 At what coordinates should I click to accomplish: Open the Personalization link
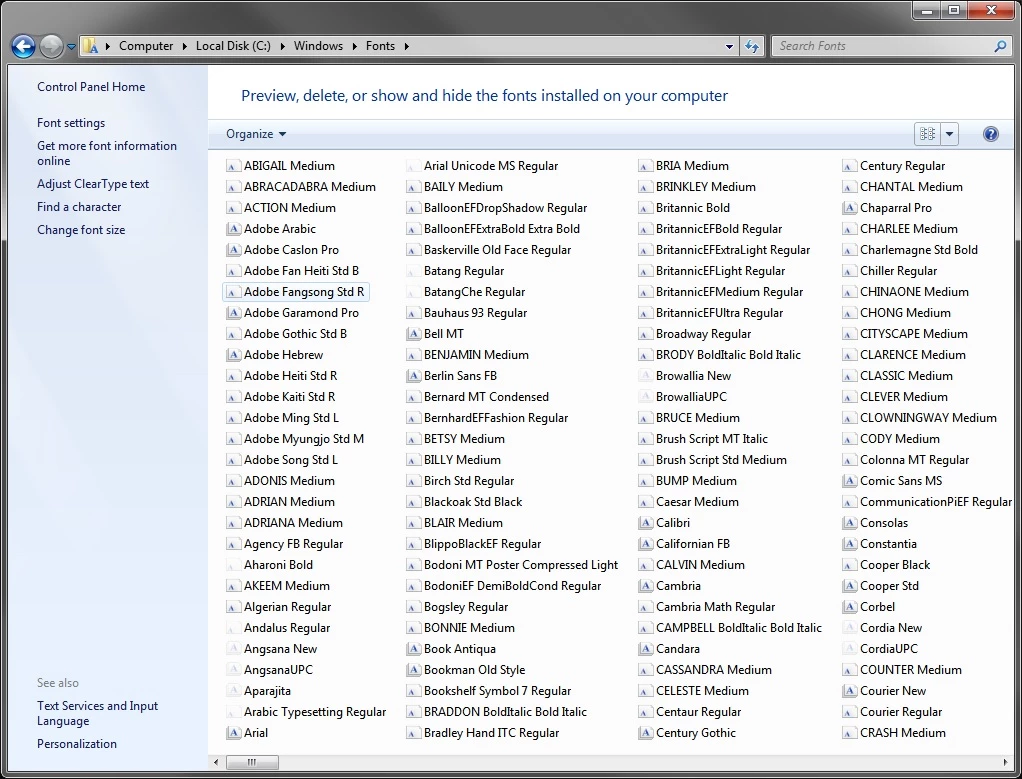(x=77, y=744)
